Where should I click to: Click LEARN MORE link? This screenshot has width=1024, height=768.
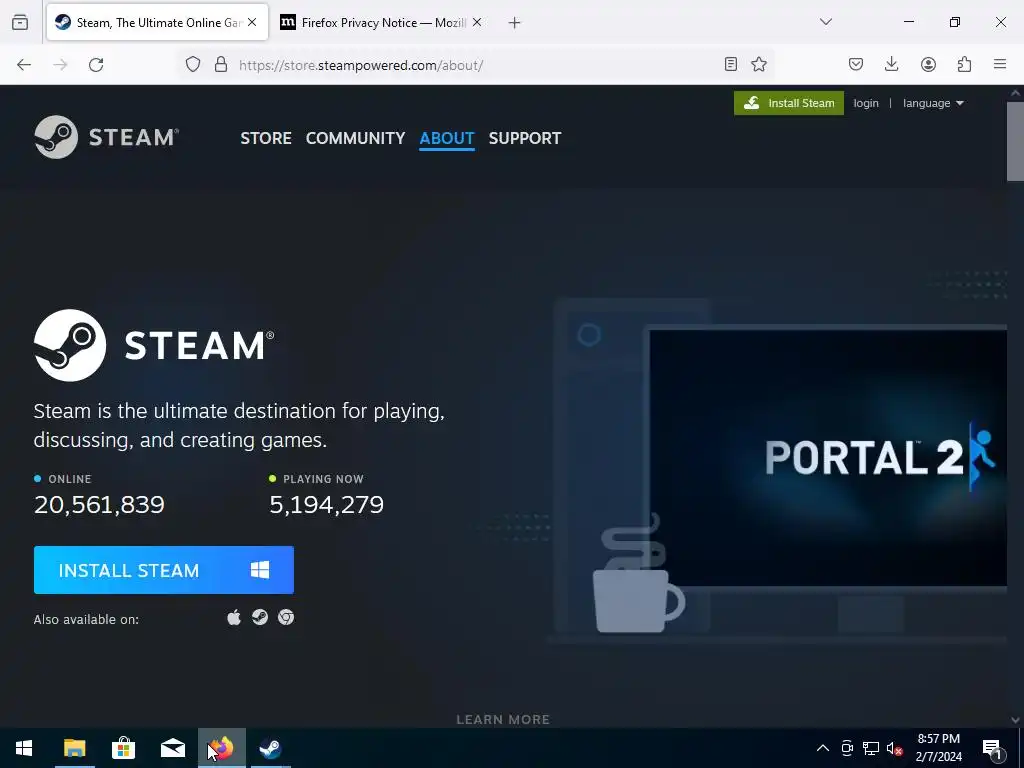(503, 719)
